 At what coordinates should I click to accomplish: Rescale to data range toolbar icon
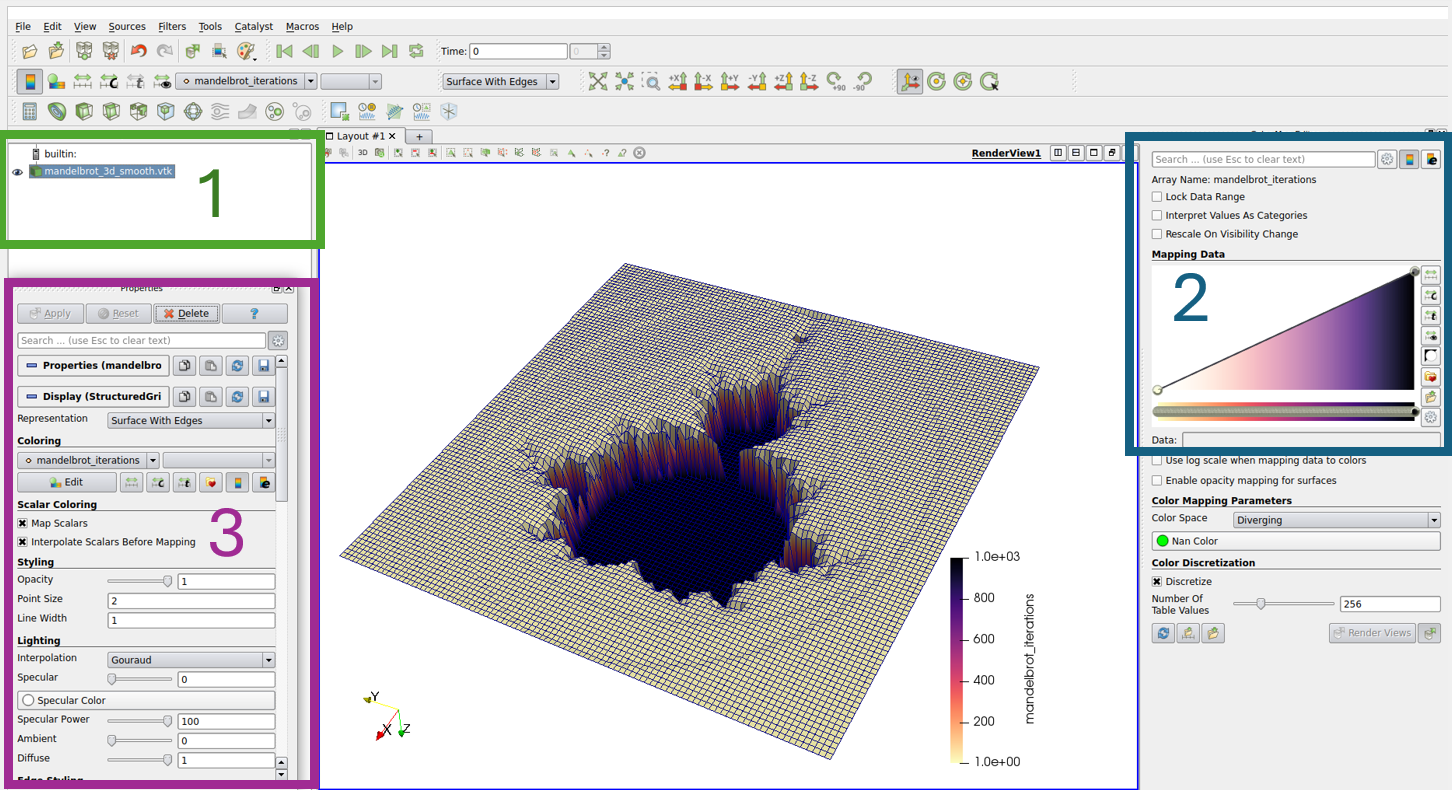82,81
